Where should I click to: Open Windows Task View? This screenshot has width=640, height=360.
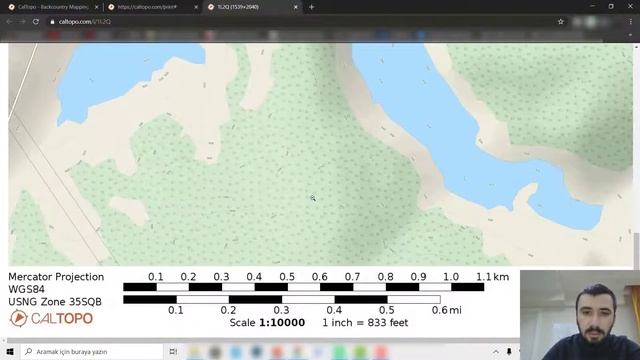pyautogui.click(x=173, y=351)
